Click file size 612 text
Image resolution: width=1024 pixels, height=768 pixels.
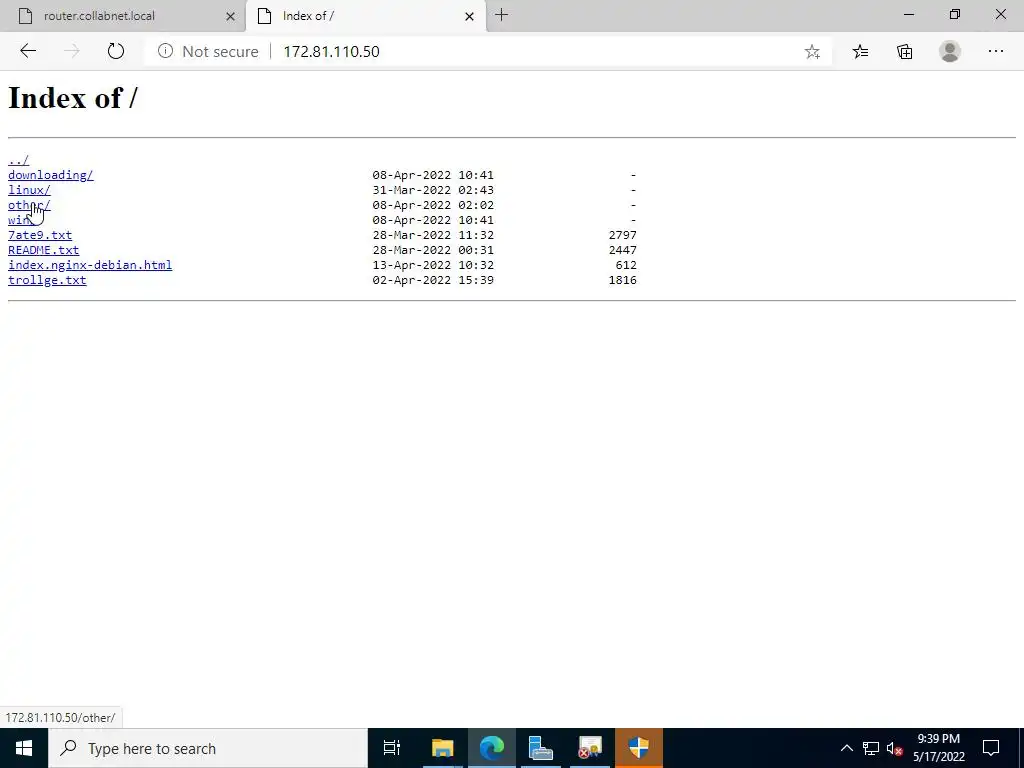coord(626,265)
